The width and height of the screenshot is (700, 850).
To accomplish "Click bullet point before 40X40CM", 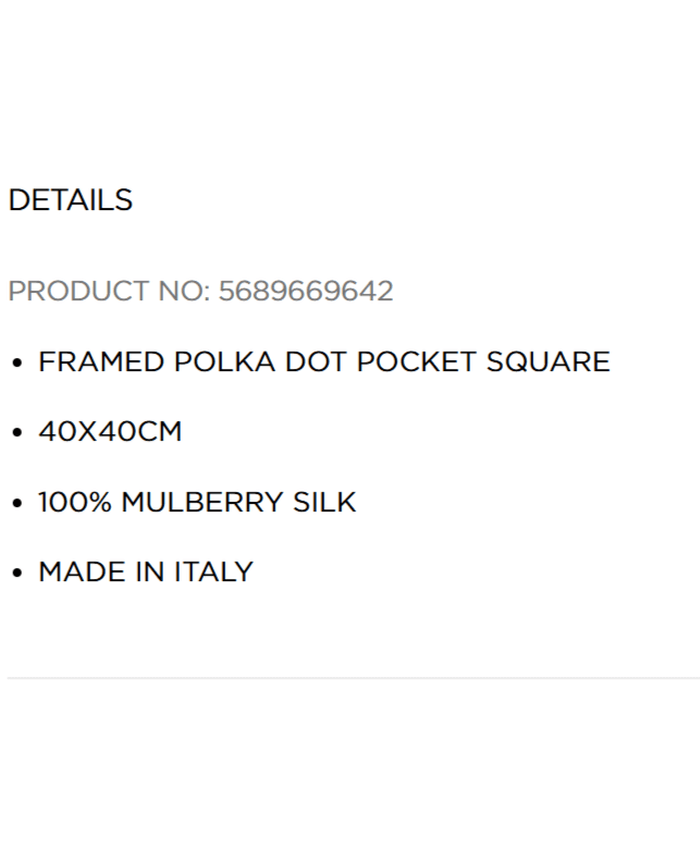I will (16, 433).
